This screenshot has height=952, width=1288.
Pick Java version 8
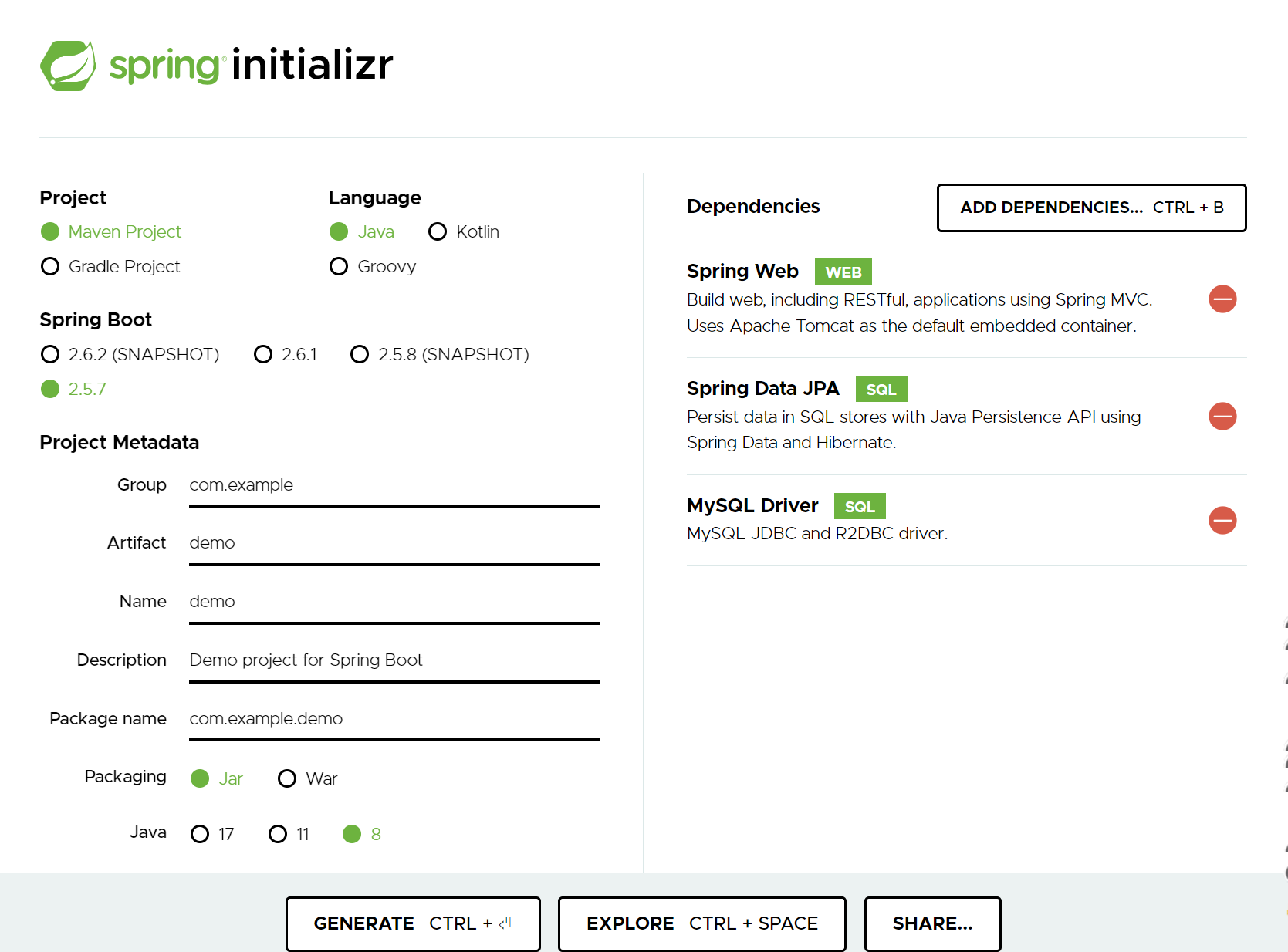(x=362, y=834)
